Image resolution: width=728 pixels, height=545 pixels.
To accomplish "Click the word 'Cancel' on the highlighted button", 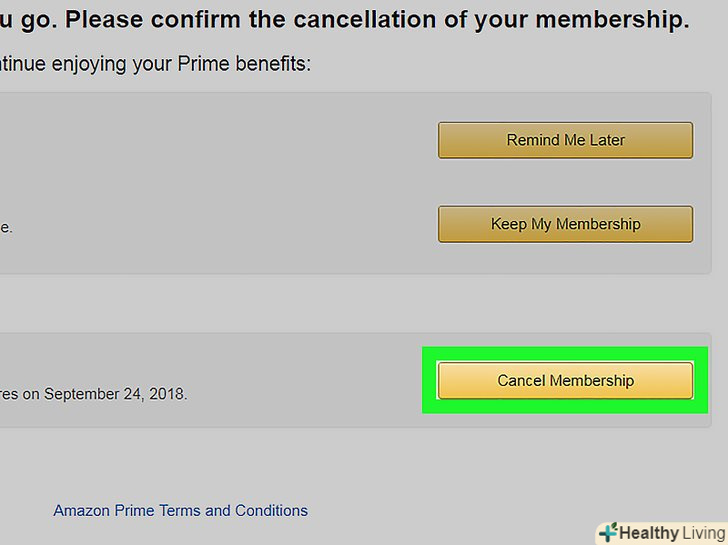I will [520, 381].
